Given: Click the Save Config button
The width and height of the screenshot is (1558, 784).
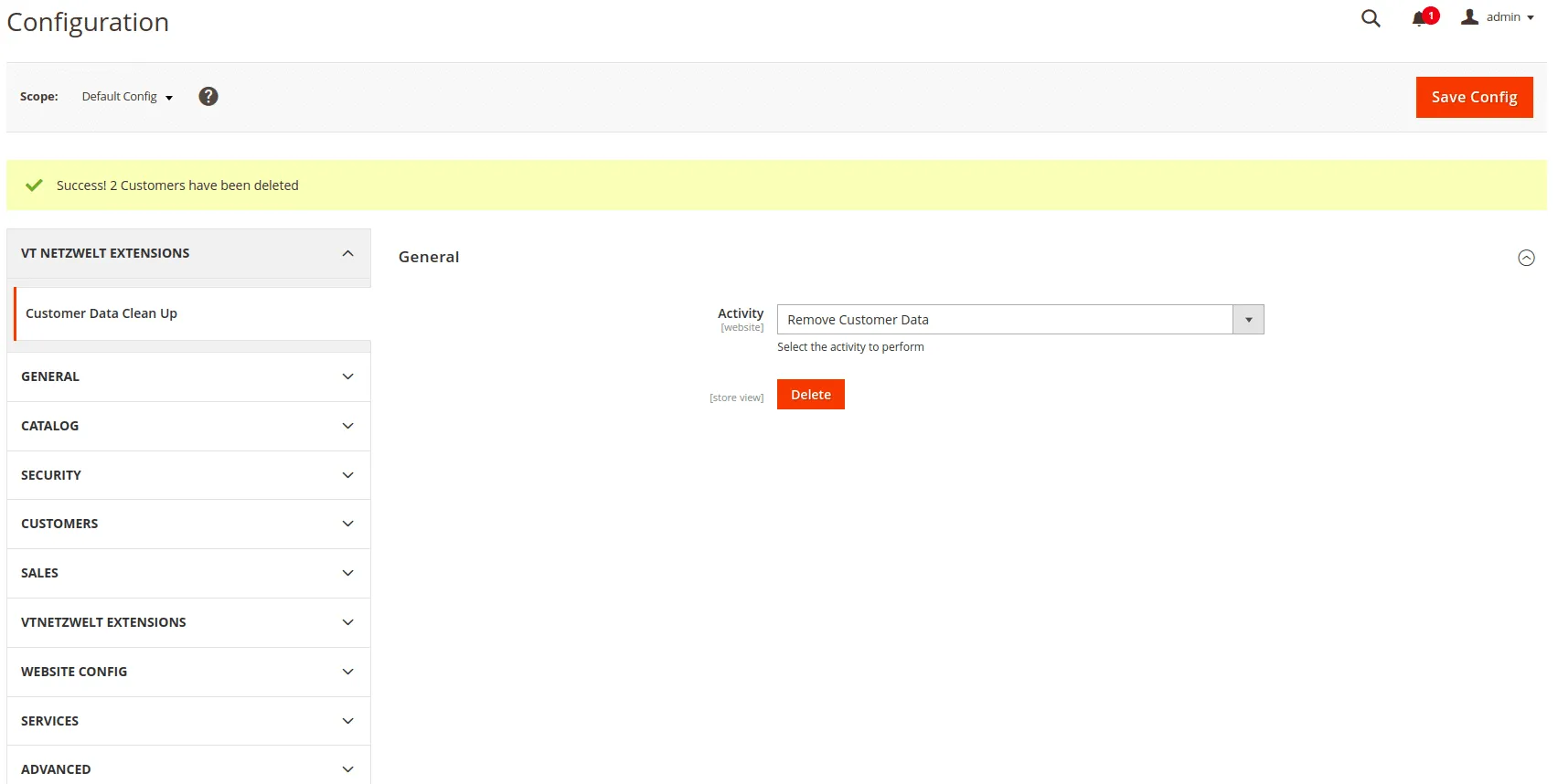Looking at the screenshot, I should point(1474,97).
